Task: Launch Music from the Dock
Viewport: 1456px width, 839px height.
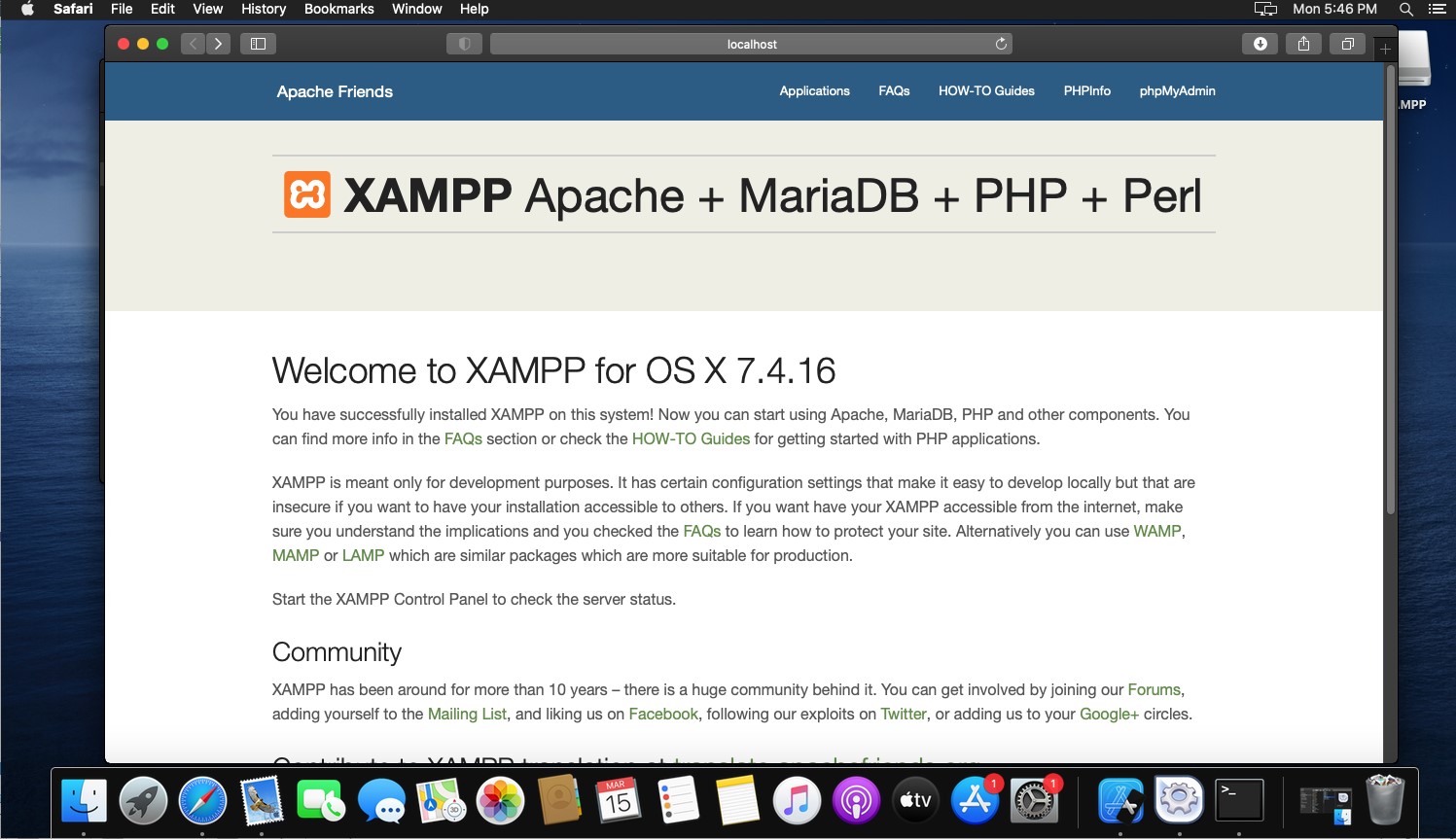Action: (x=797, y=802)
